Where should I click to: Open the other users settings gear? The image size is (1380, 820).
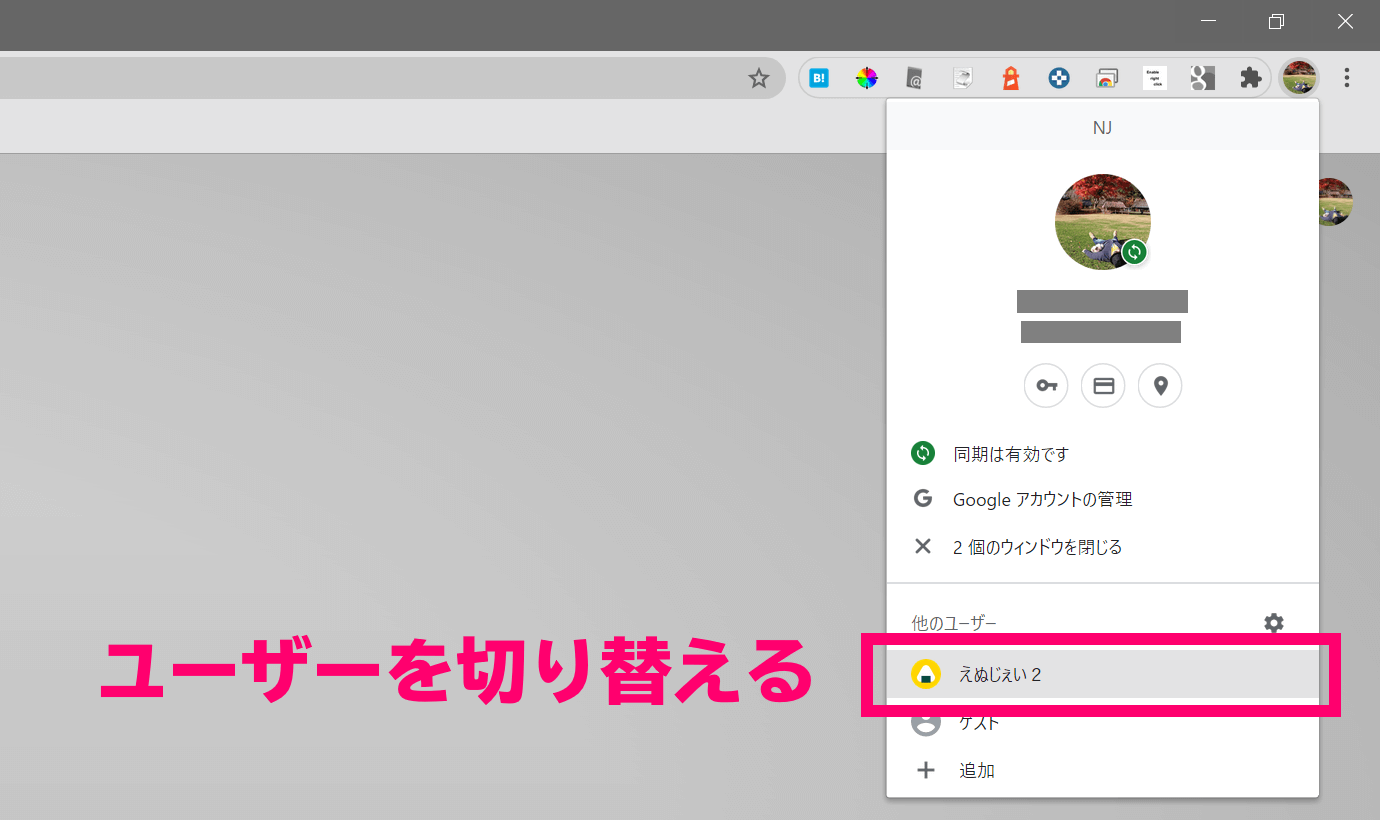[x=1274, y=623]
